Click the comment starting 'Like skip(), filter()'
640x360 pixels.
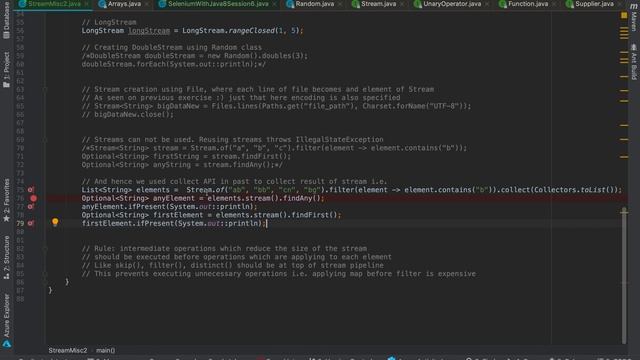[232, 265]
